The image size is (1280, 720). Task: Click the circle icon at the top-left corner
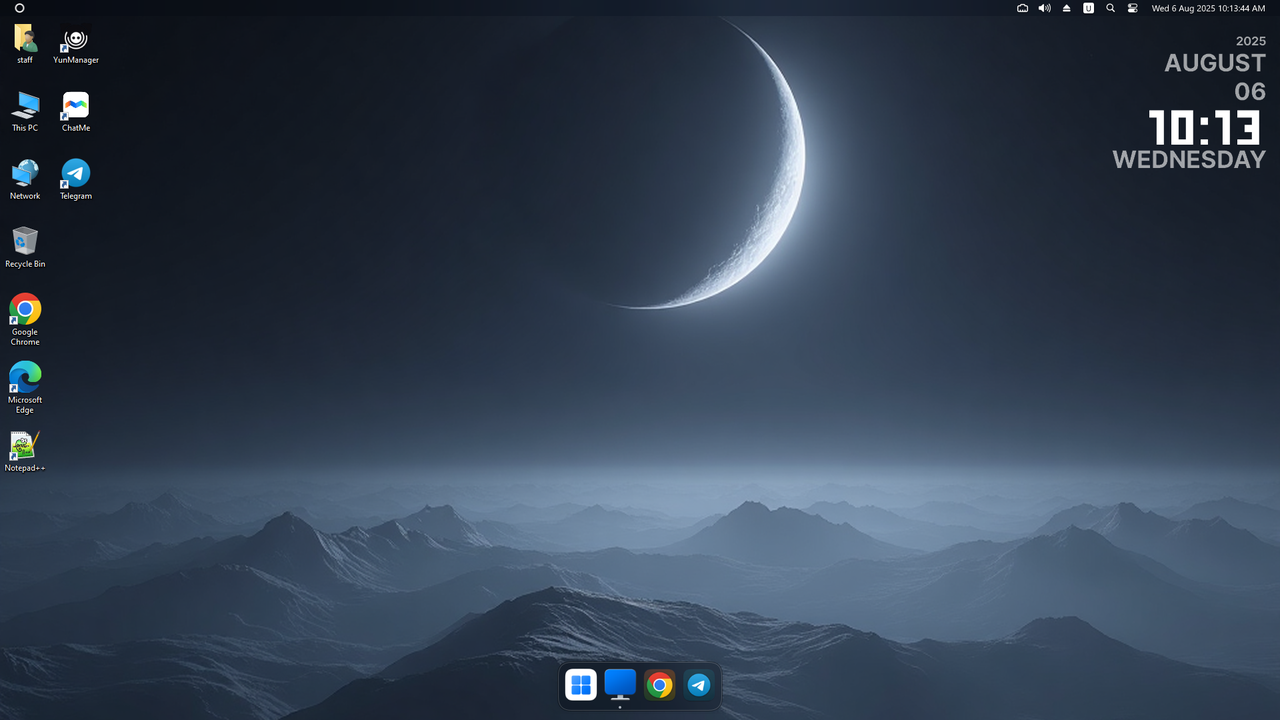click(x=19, y=8)
